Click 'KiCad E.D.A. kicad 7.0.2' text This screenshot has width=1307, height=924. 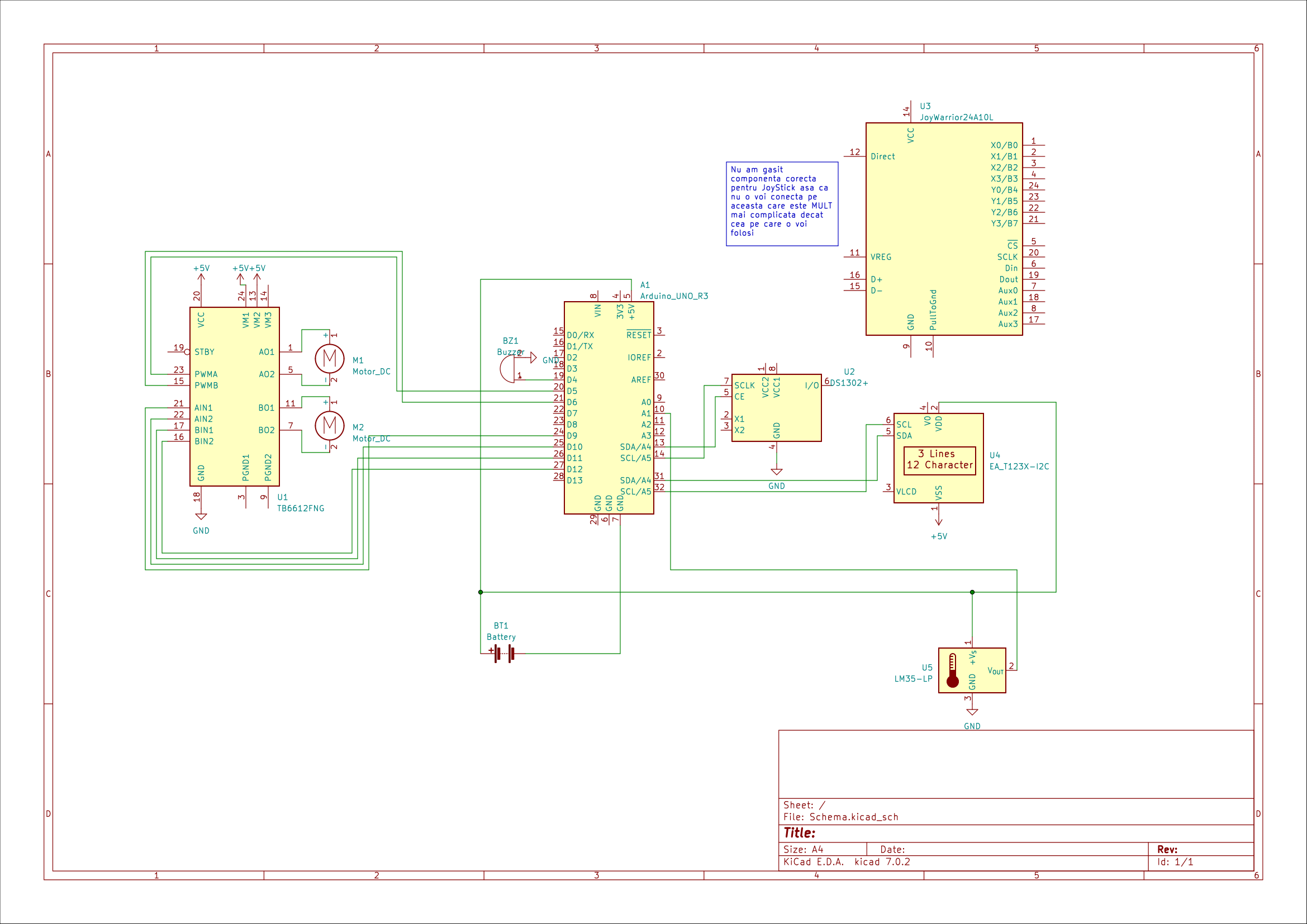847,862
